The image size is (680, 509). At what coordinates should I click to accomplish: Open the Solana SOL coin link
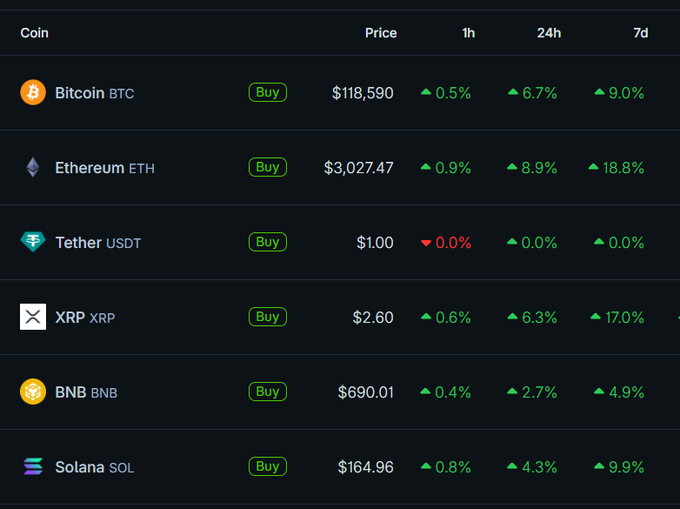[x=94, y=467]
